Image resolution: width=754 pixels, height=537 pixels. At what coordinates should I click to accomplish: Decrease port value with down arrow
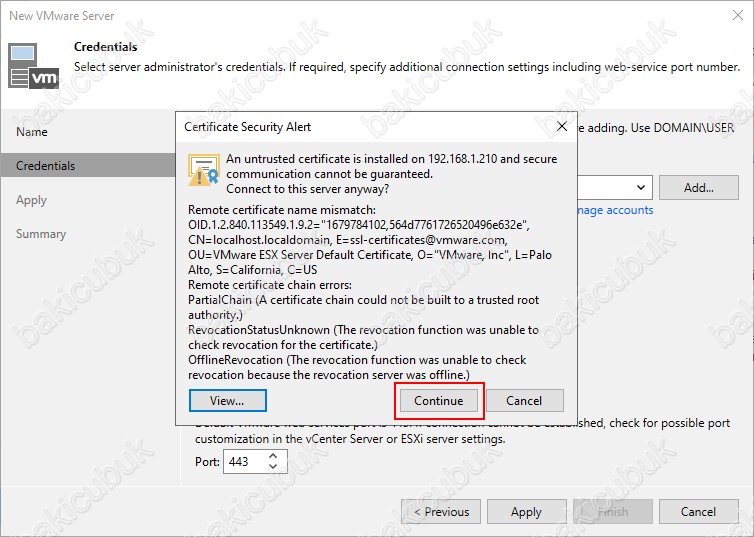click(273, 467)
